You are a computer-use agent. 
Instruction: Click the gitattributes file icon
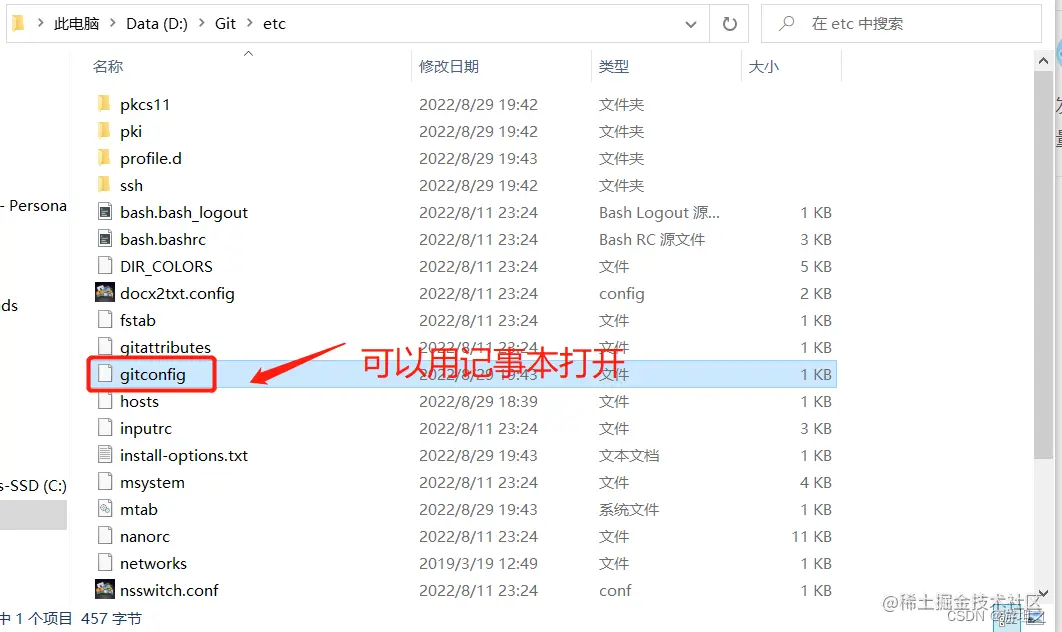tap(104, 346)
